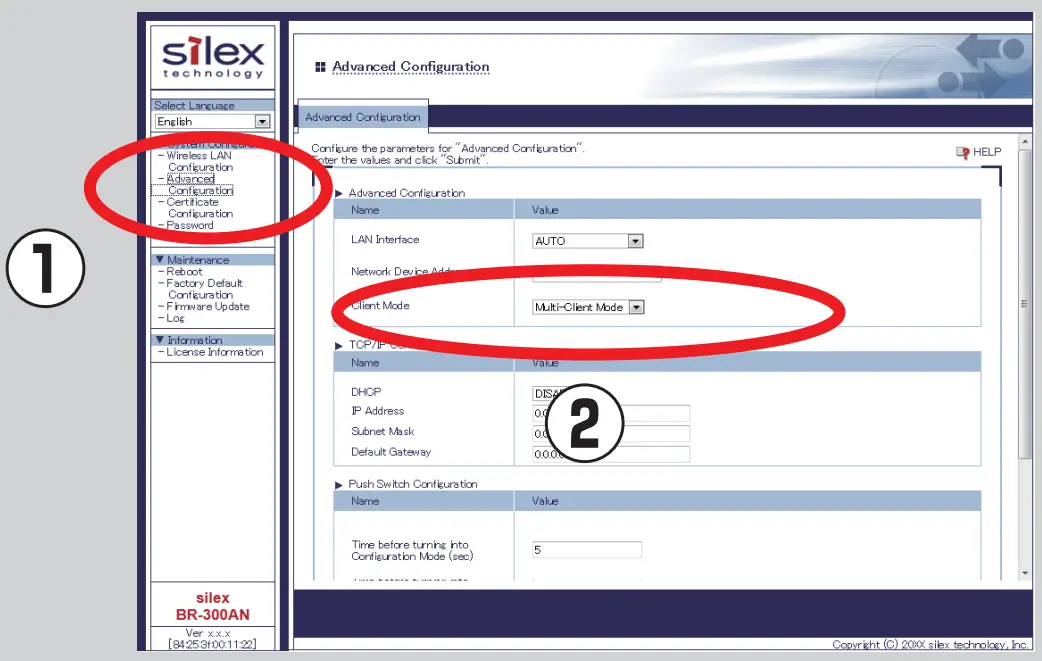Viewport: 1042px width, 661px height.
Task: Click the DHCP label
Action: click(x=366, y=392)
